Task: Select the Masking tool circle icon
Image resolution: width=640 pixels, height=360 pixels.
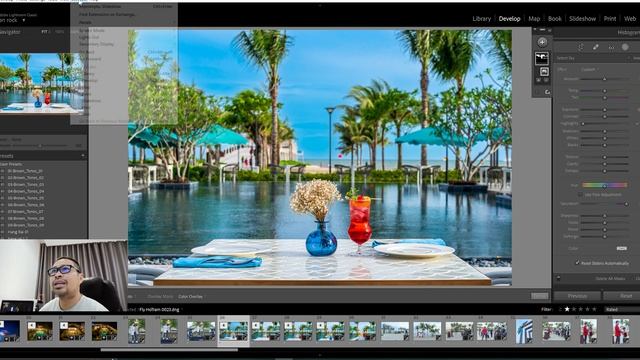Action: [x=625, y=47]
